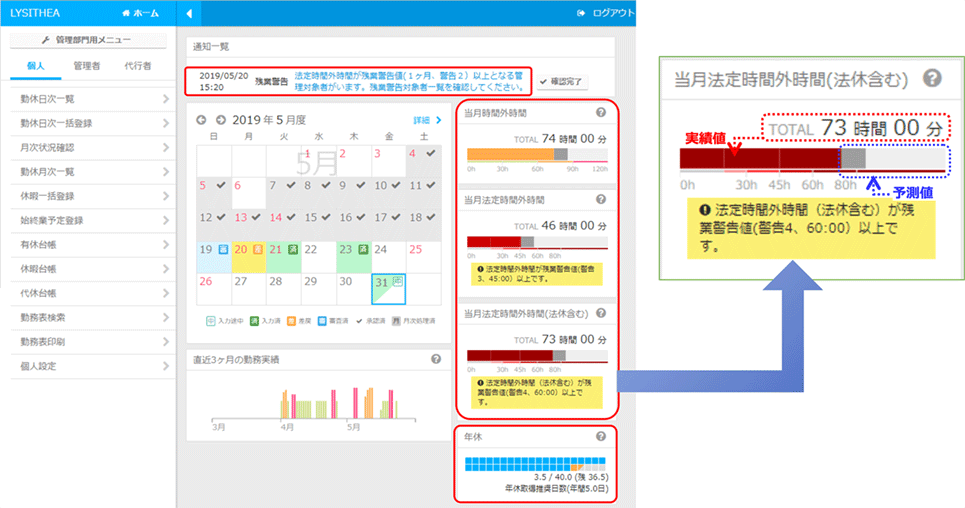Switch to the 代行者 tab

click(x=138, y=66)
